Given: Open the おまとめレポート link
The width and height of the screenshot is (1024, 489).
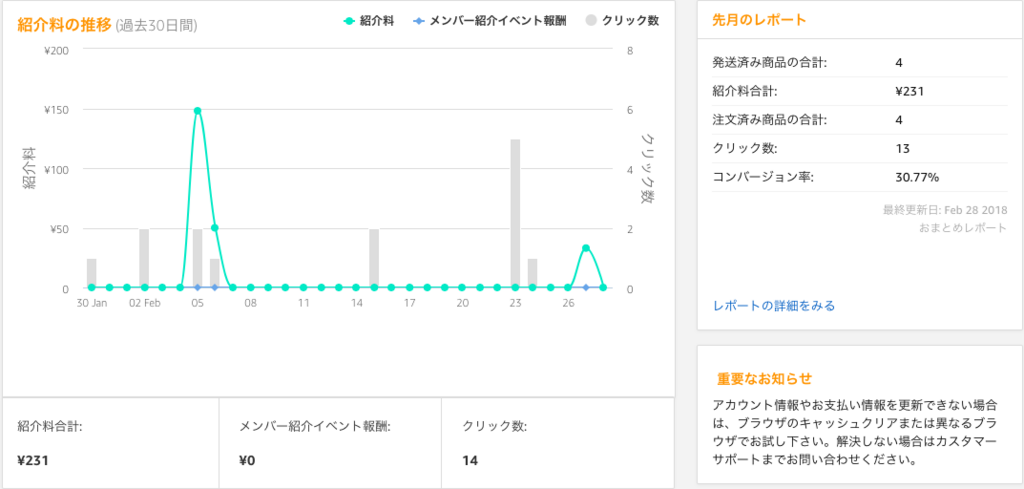Looking at the screenshot, I should (x=963, y=229).
